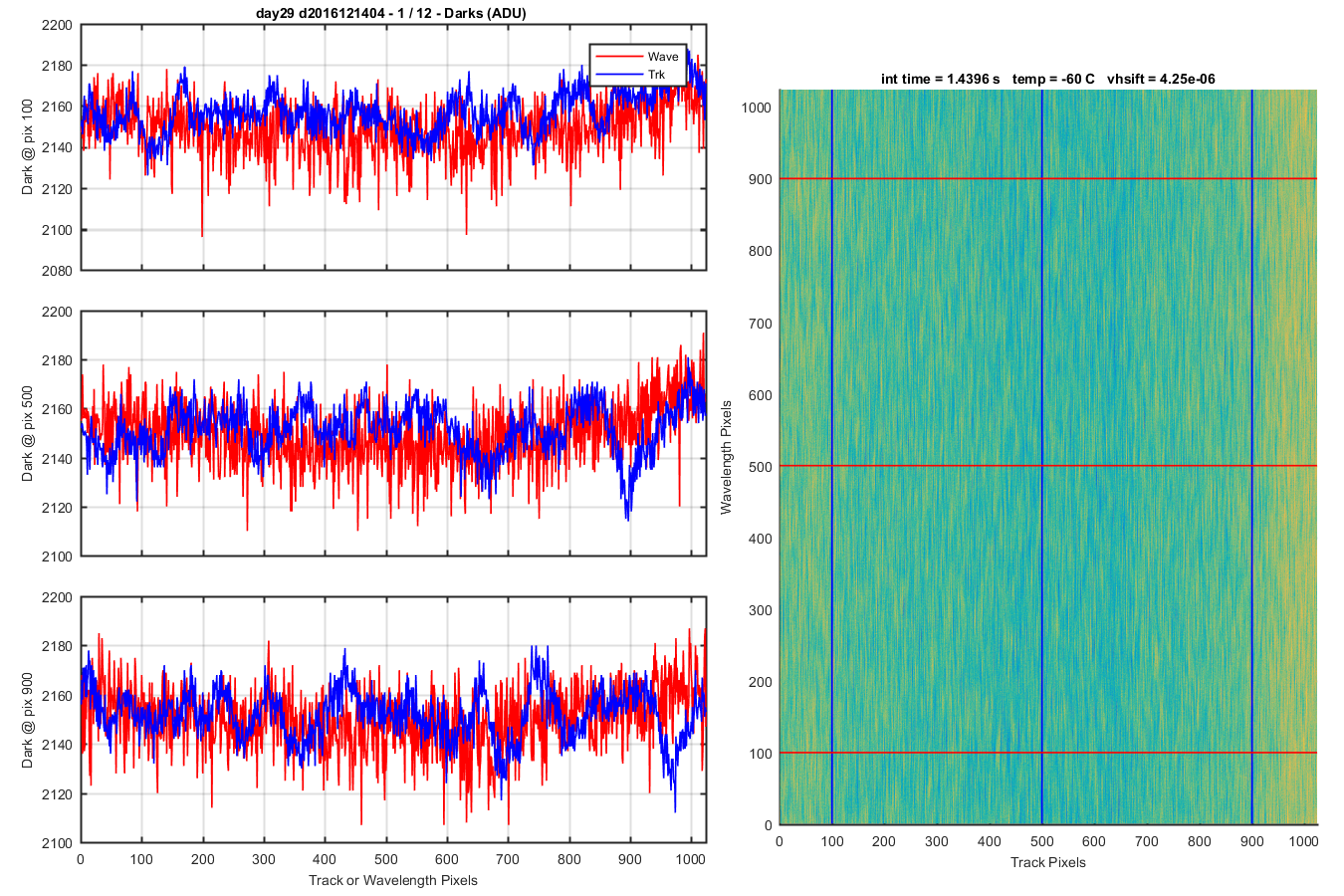Click the title "day29 d2016121404 - 1 / 12 - Darks (ADU)"
Image resolution: width=1344 pixels, height=896 pixels.
tap(393, 13)
